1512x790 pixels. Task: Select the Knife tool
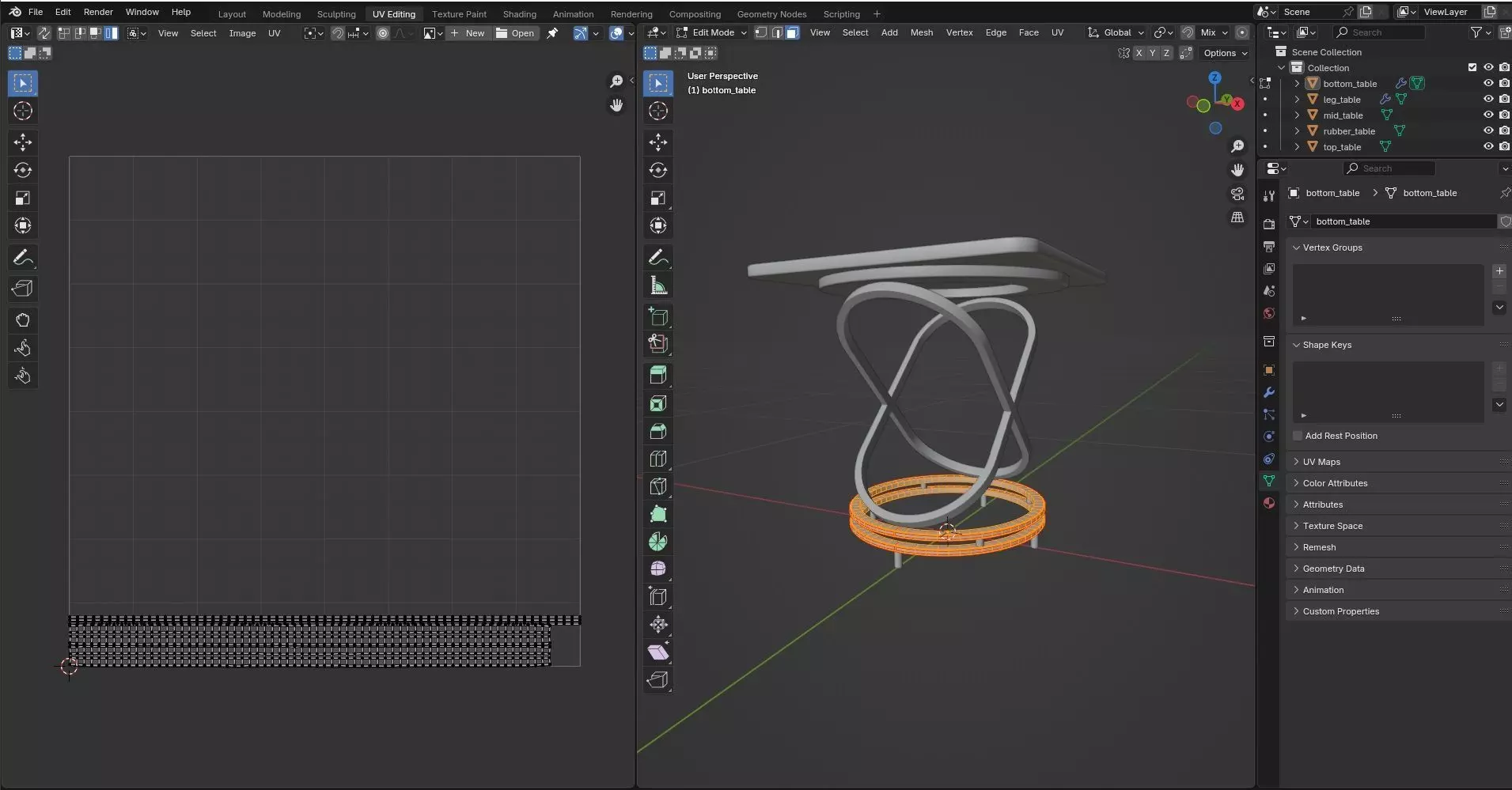click(x=658, y=486)
